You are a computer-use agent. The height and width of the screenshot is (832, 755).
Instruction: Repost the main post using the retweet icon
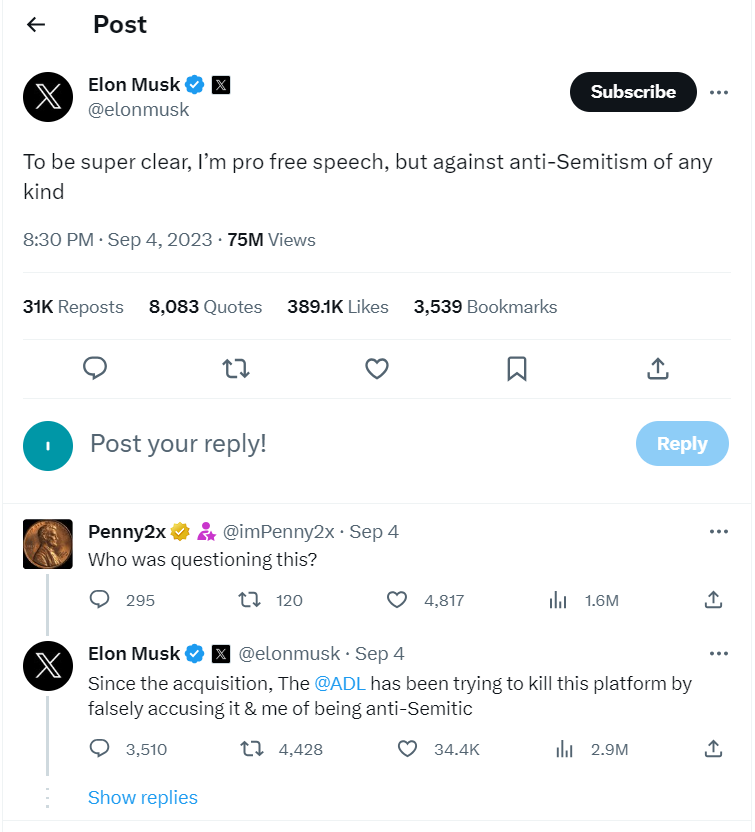[x=236, y=369]
